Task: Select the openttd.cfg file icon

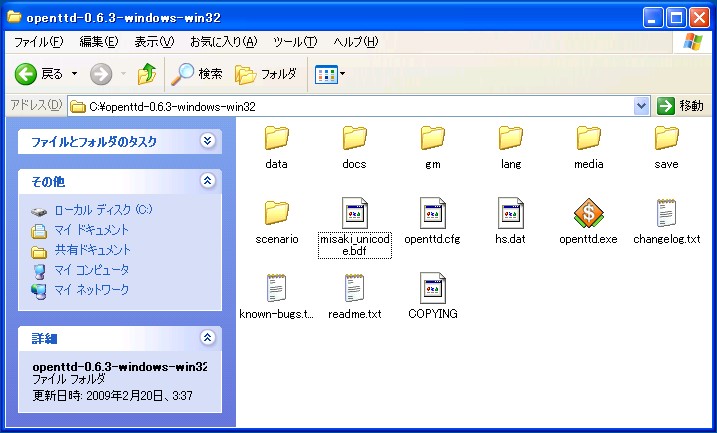Action: pos(432,213)
